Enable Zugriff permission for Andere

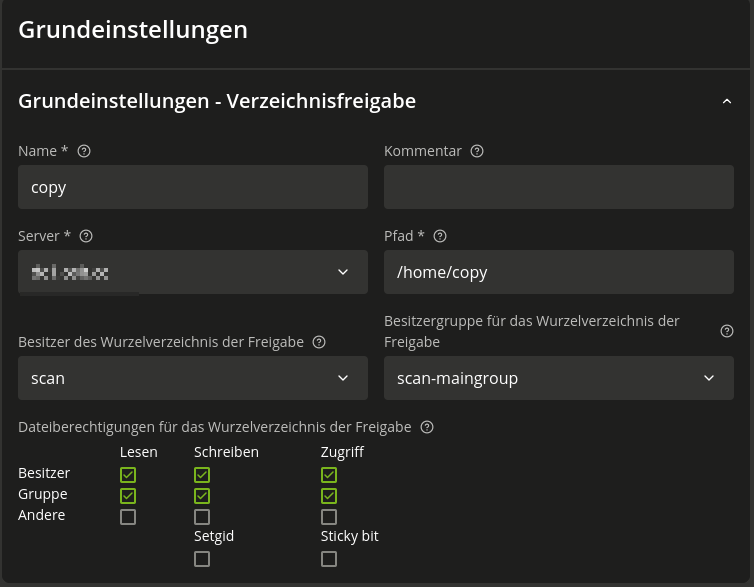pos(329,517)
